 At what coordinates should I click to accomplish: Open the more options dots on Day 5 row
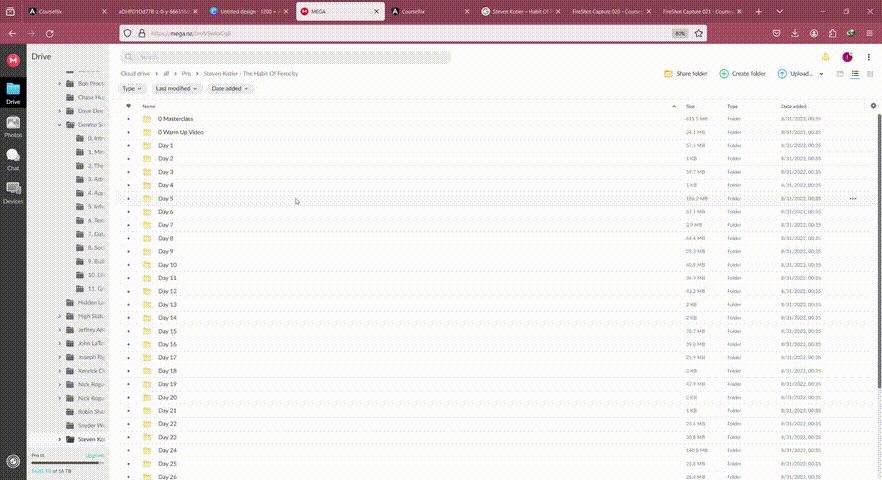pos(853,199)
